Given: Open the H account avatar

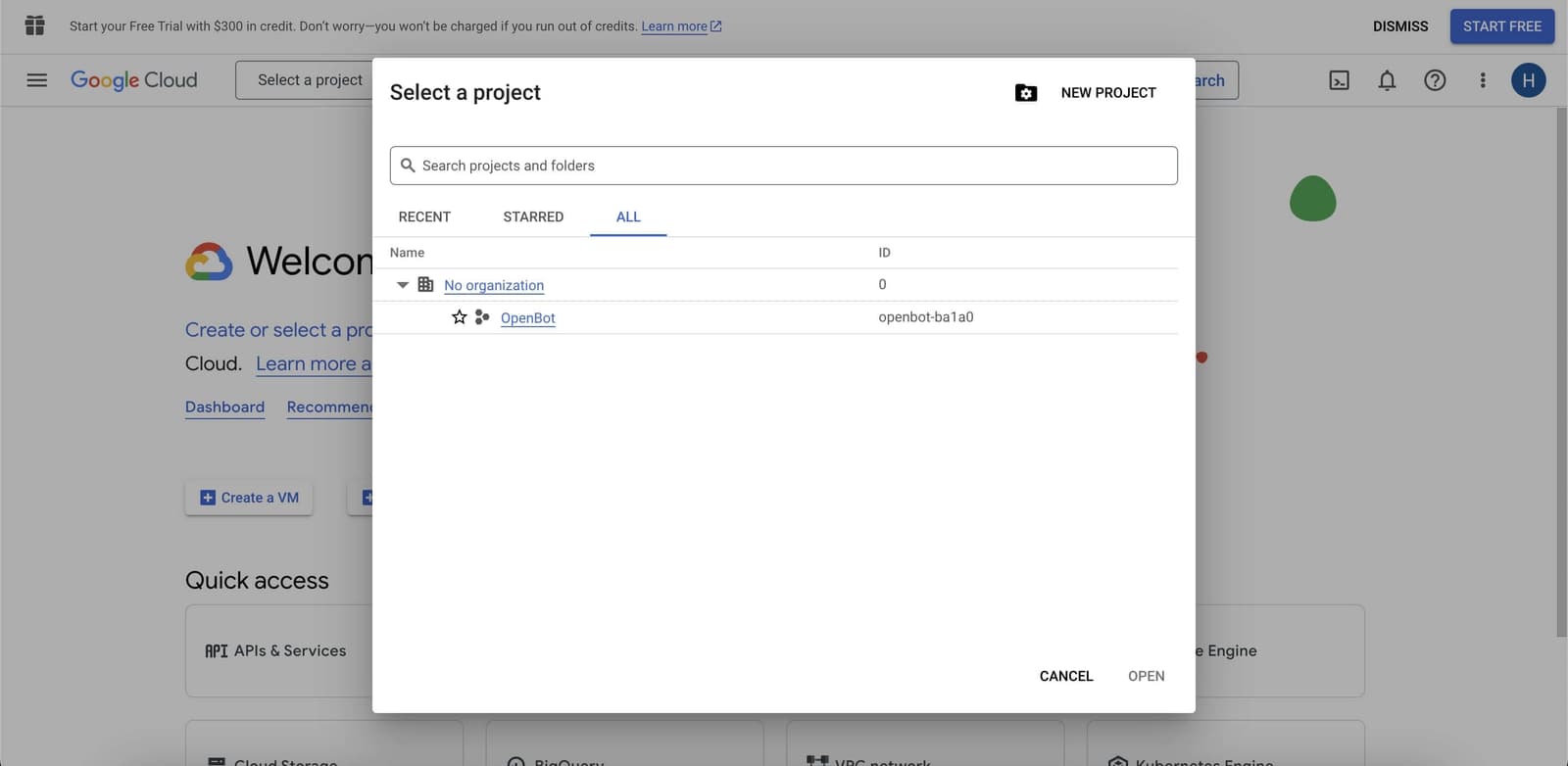Looking at the screenshot, I should 1529,80.
